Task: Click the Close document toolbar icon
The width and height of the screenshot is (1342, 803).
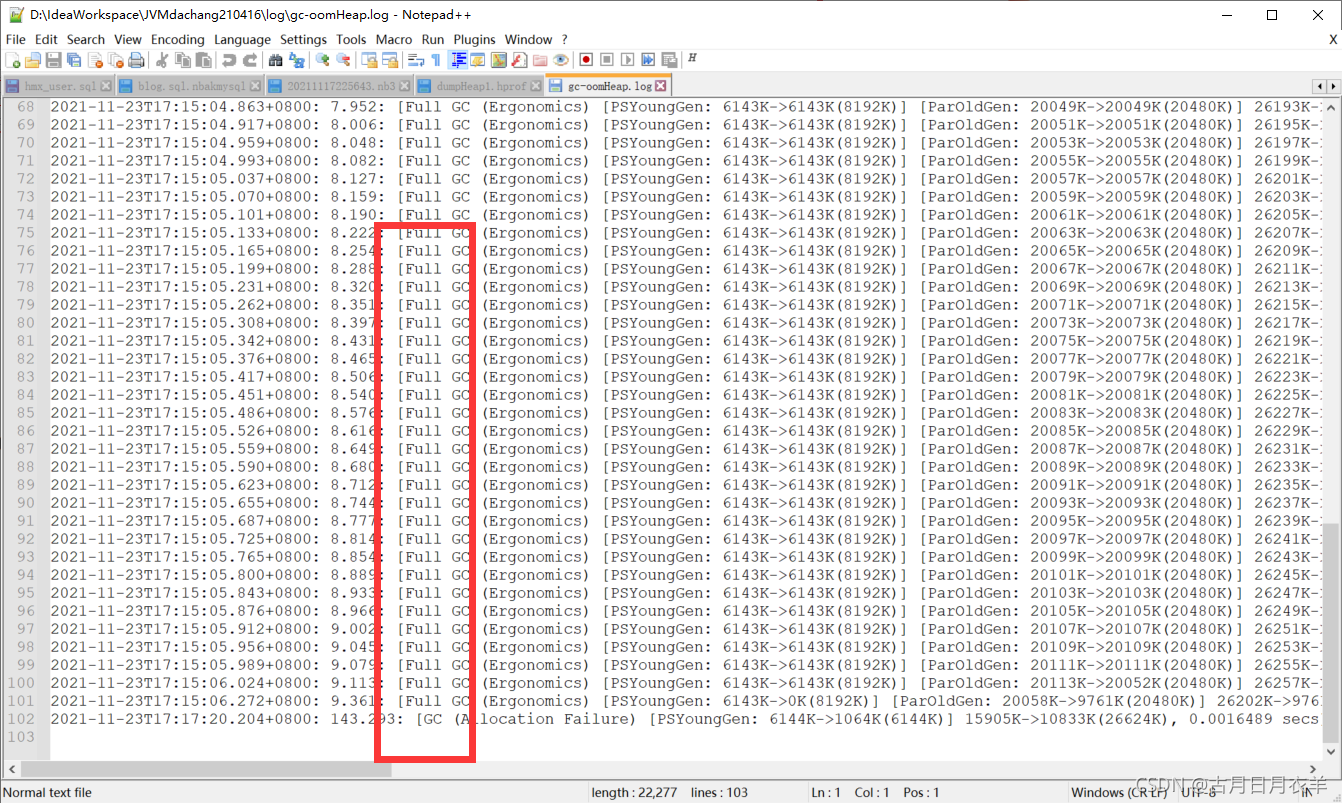Action: (95, 60)
